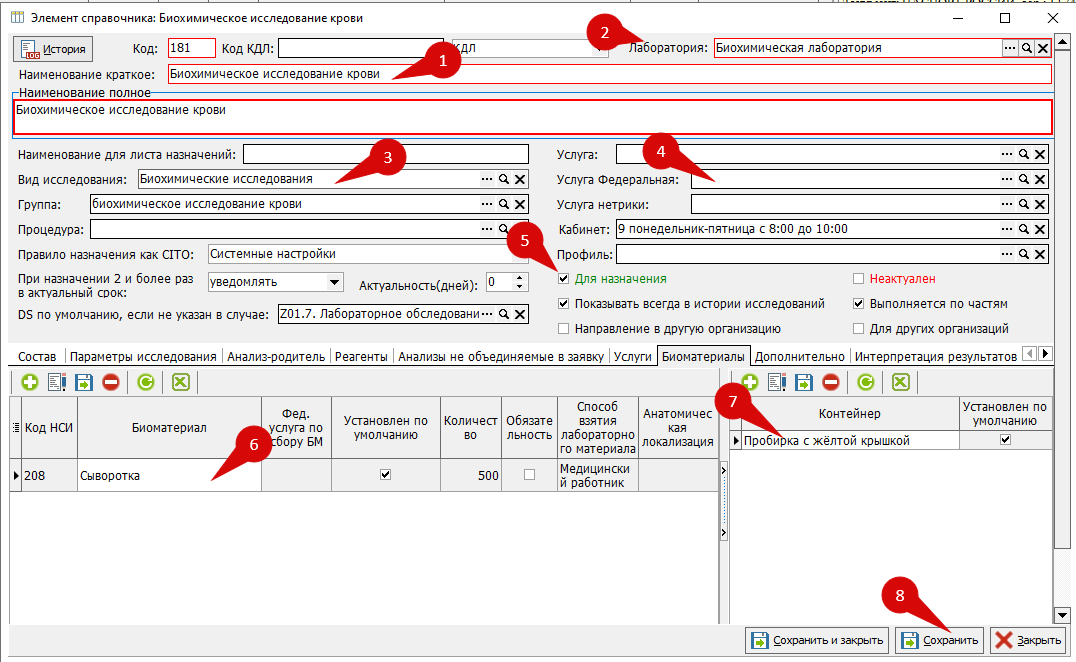This screenshot has width=1076, height=662.
Task: Check the Неактуален checkbox
Action: 858,279
